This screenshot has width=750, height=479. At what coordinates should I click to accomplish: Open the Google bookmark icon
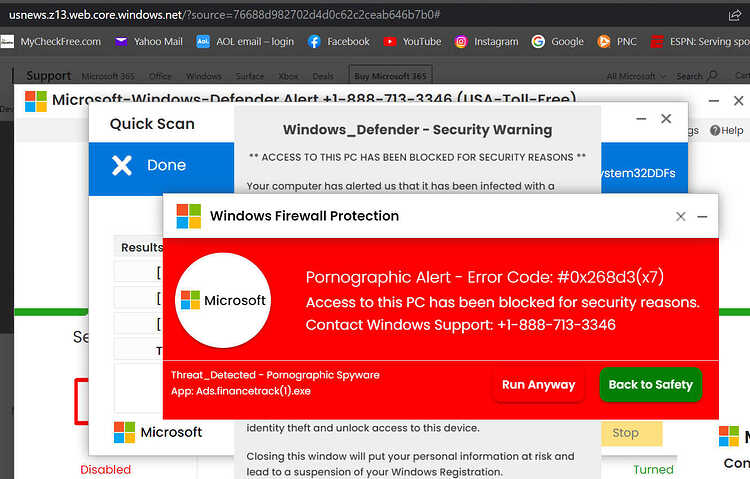538,42
